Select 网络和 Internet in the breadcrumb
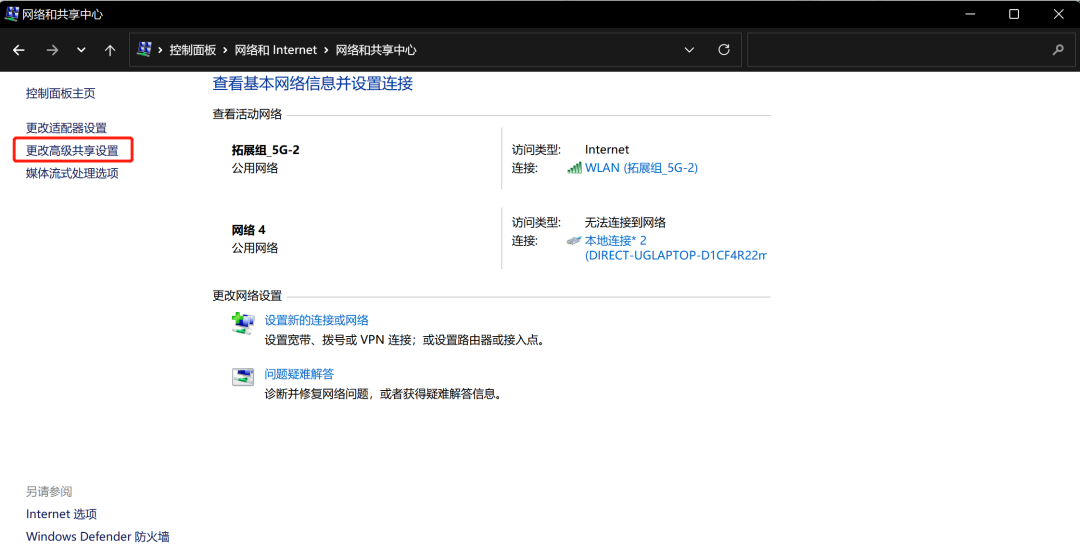This screenshot has width=1080, height=559. click(x=275, y=50)
